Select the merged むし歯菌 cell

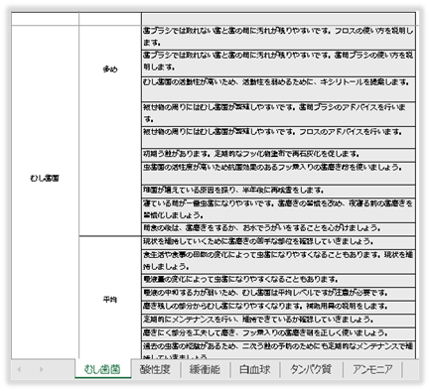click(45, 192)
